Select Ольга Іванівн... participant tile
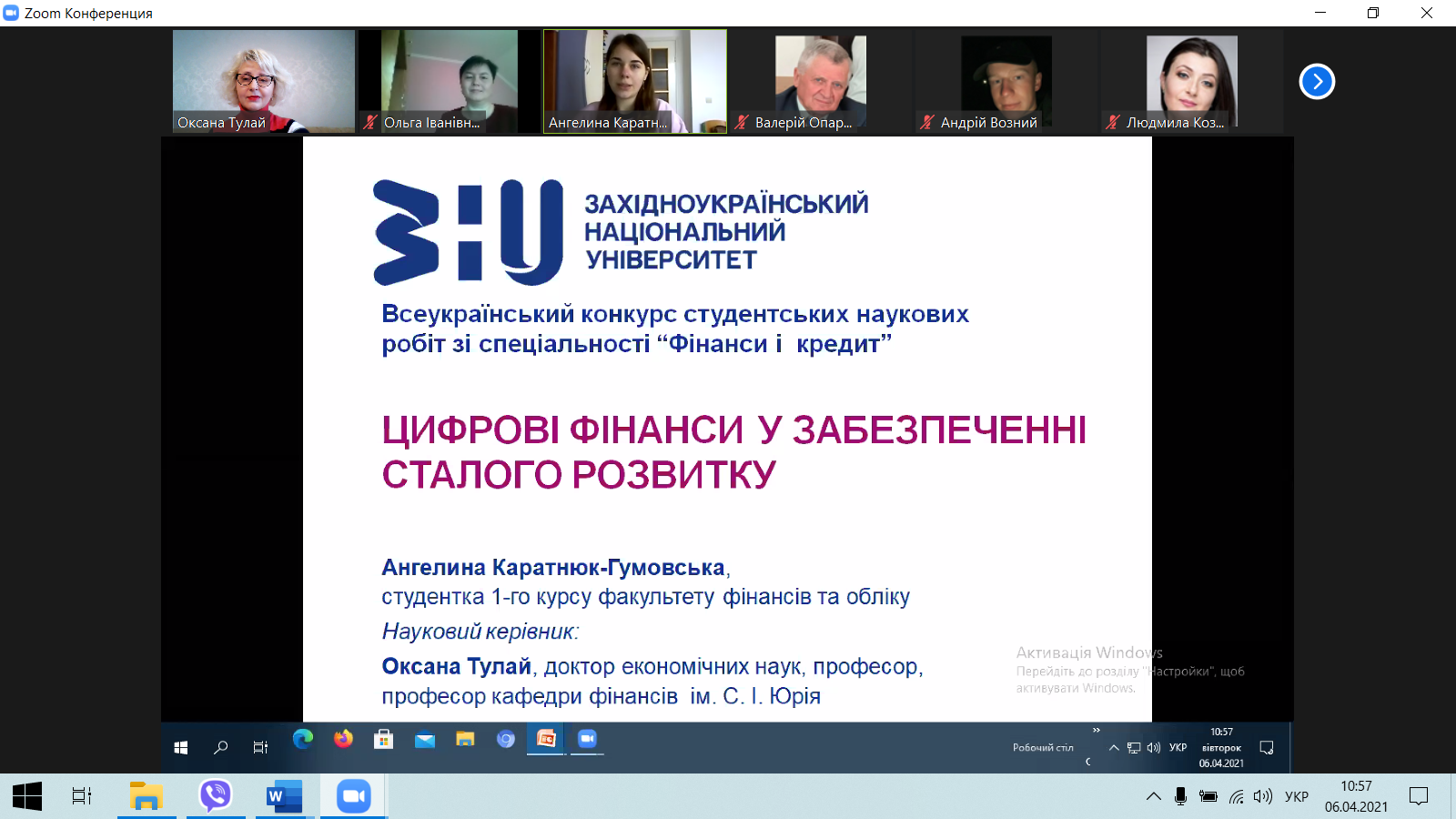1456x819 pixels. click(450, 82)
